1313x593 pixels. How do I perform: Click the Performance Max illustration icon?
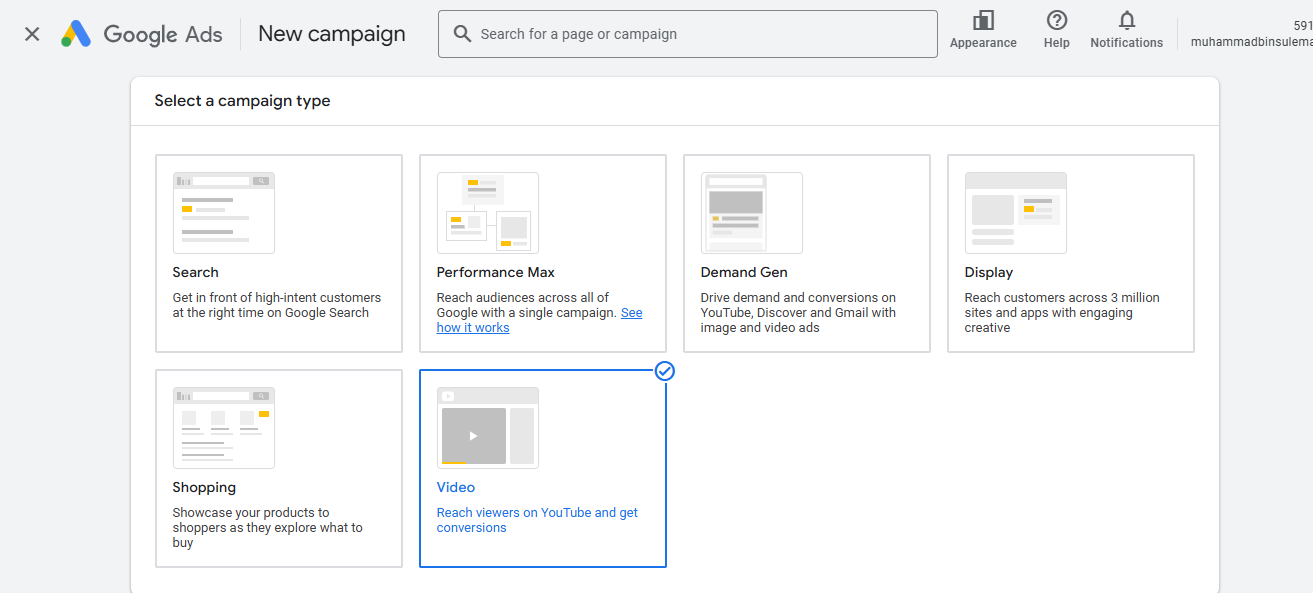pyautogui.click(x=487, y=212)
